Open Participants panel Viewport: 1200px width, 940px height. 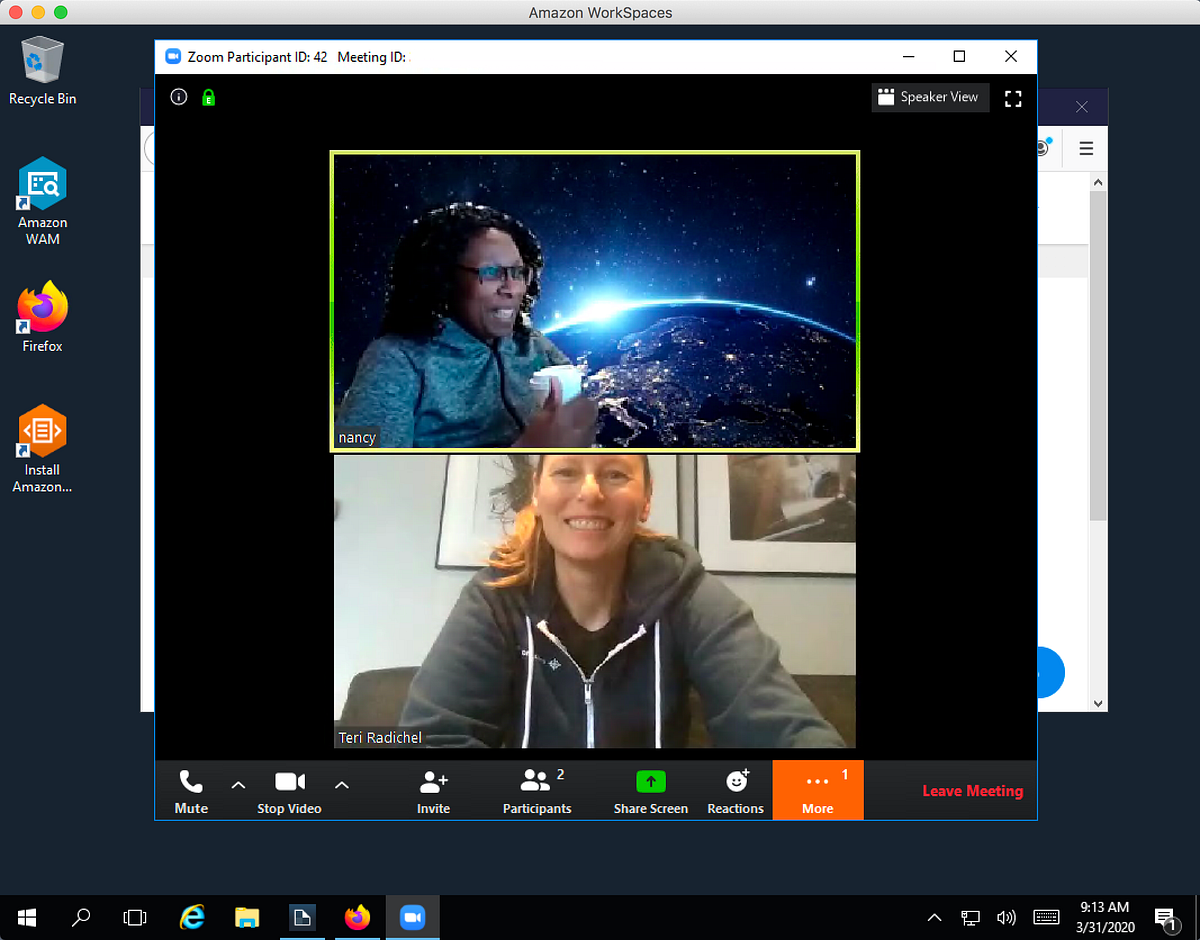tap(537, 790)
